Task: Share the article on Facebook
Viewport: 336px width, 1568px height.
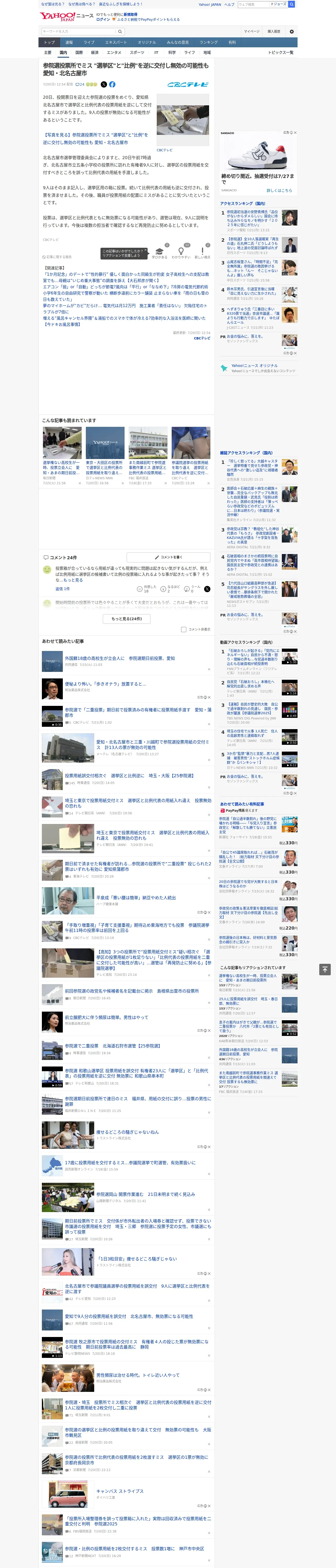Action: click(112, 85)
